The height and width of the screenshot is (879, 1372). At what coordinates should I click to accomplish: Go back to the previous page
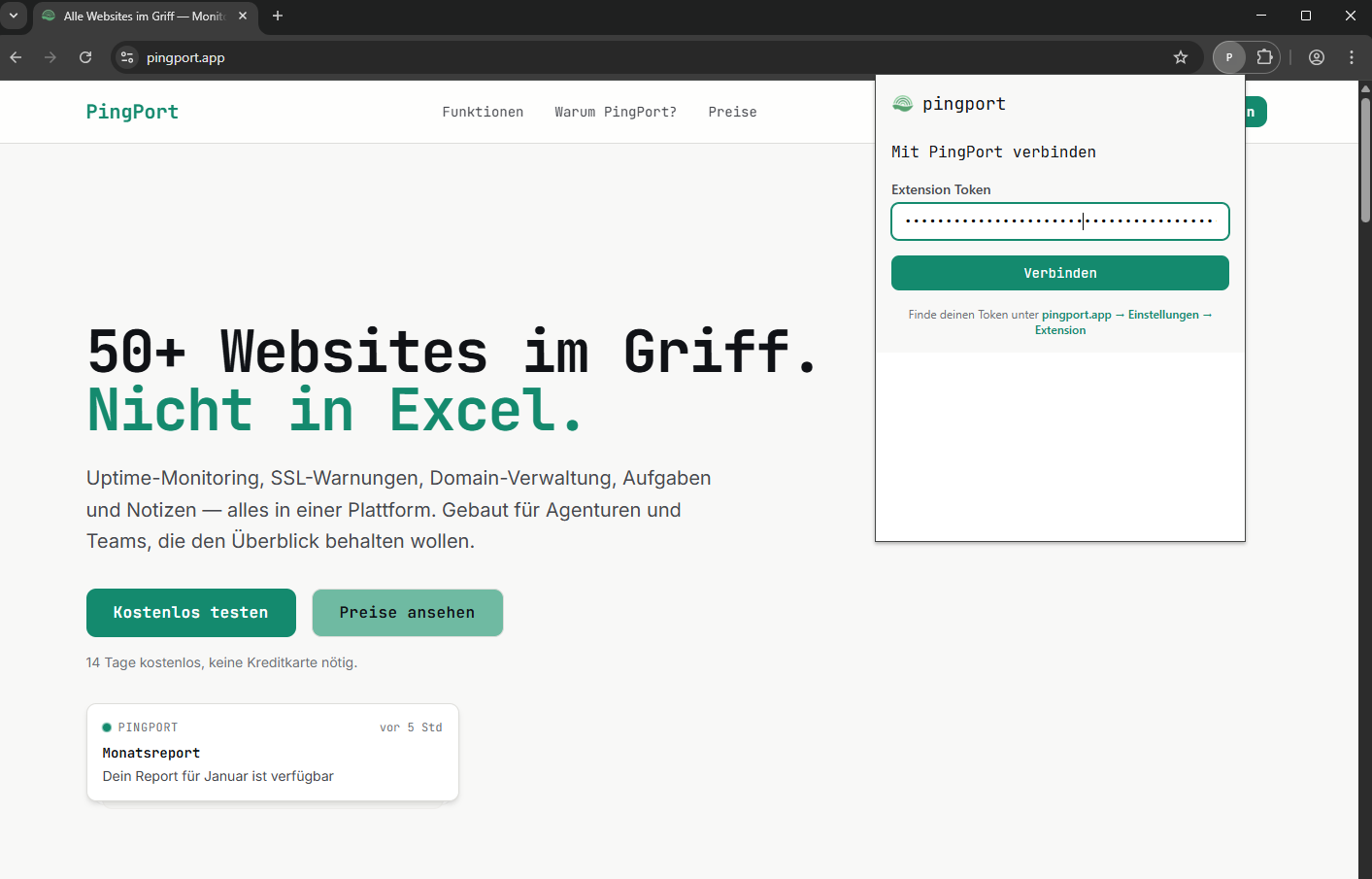(x=17, y=57)
